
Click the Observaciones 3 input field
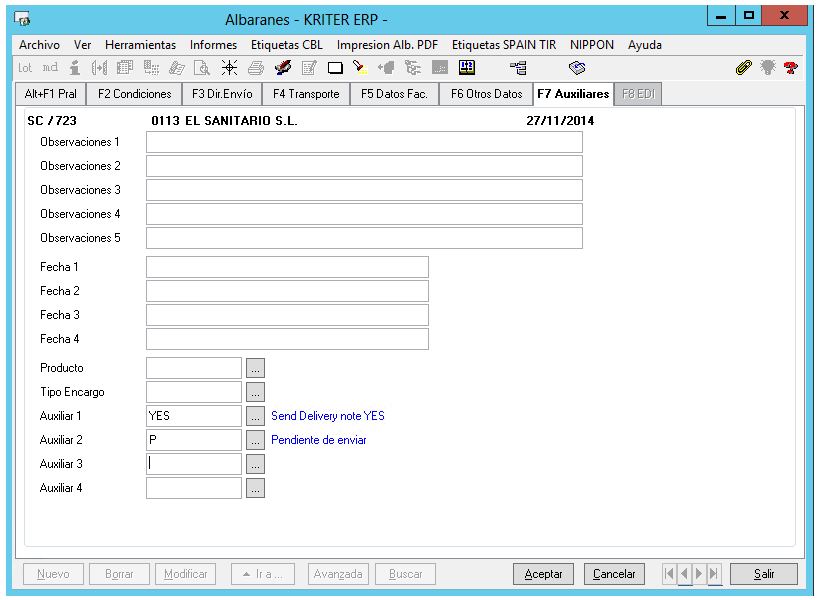click(x=364, y=190)
